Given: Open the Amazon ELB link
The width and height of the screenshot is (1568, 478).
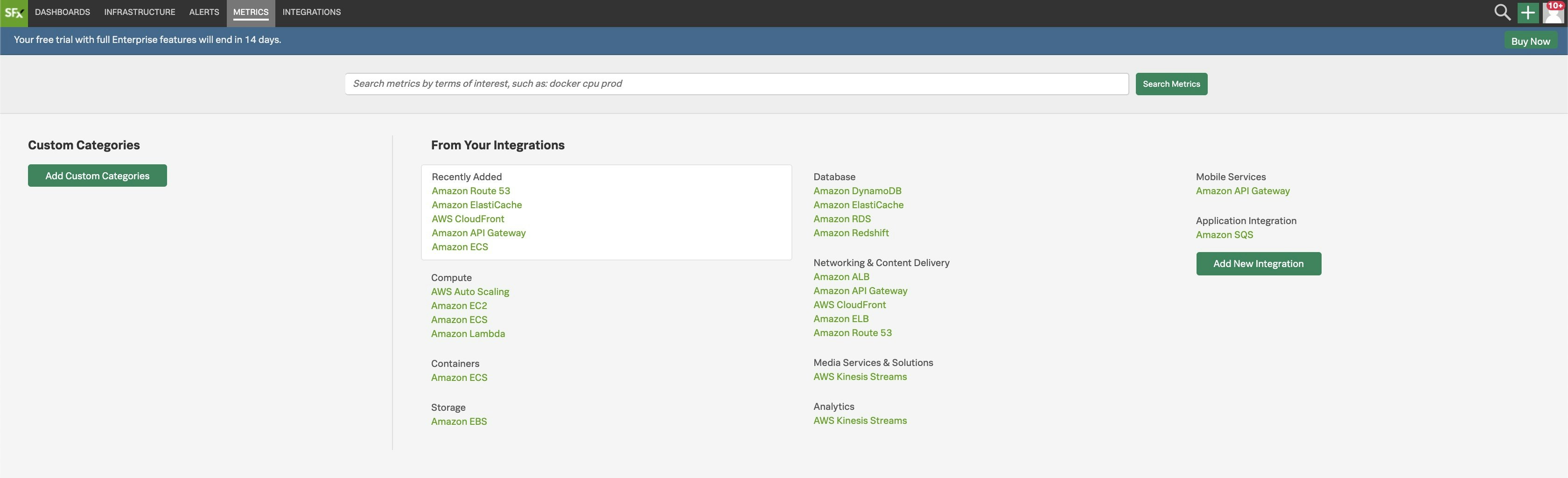Looking at the screenshot, I should [x=841, y=318].
